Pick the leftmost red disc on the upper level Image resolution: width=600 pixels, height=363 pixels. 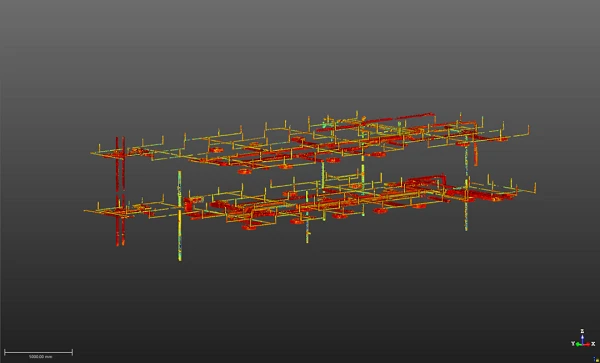216,150
